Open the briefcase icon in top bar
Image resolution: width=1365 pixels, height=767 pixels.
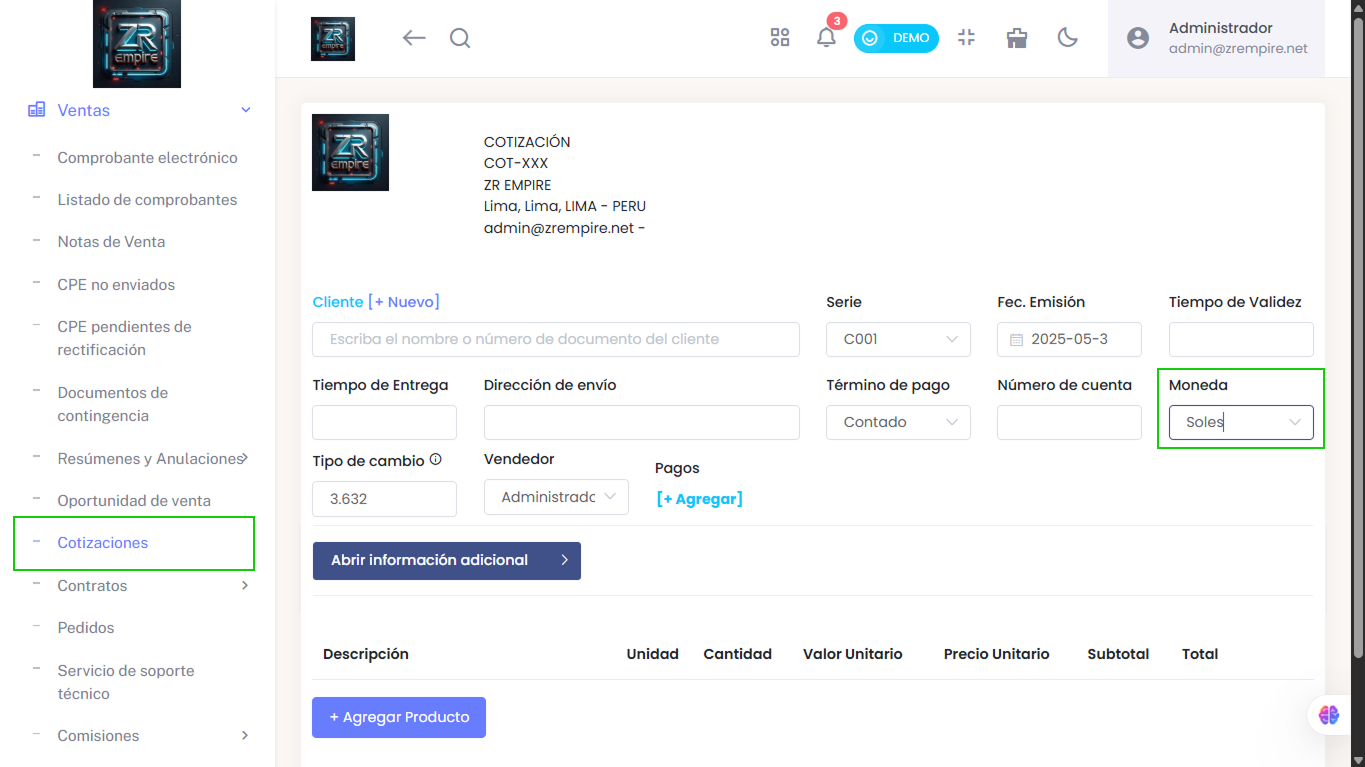pos(1017,38)
